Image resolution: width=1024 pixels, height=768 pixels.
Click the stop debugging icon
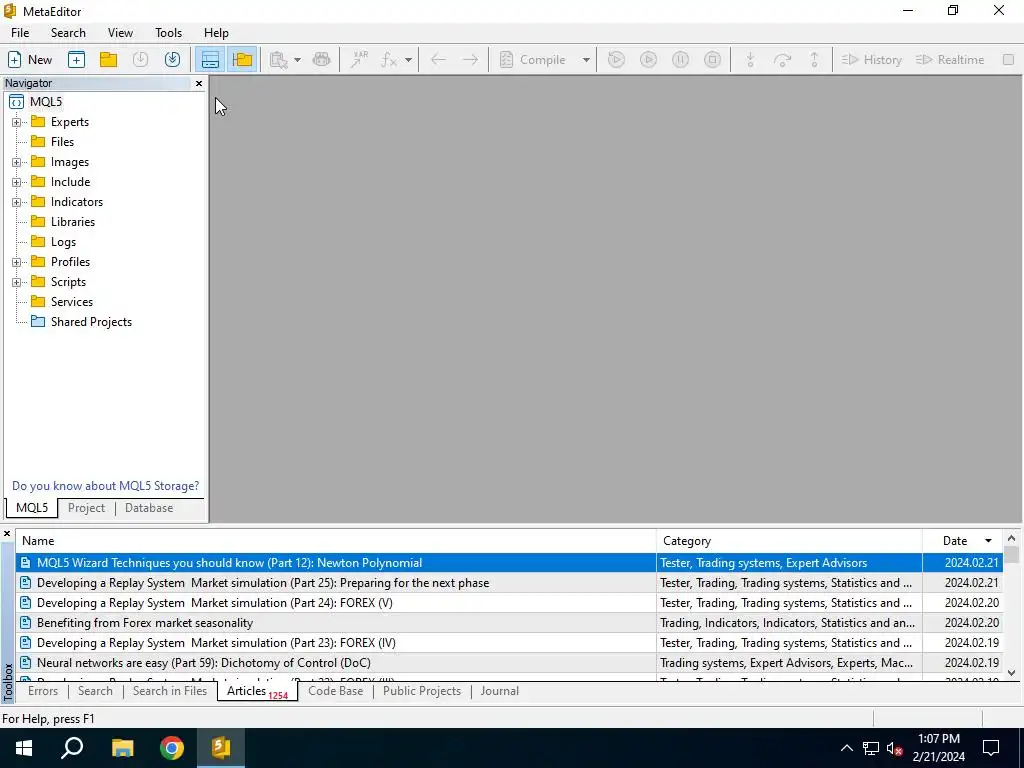coord(712,59)
